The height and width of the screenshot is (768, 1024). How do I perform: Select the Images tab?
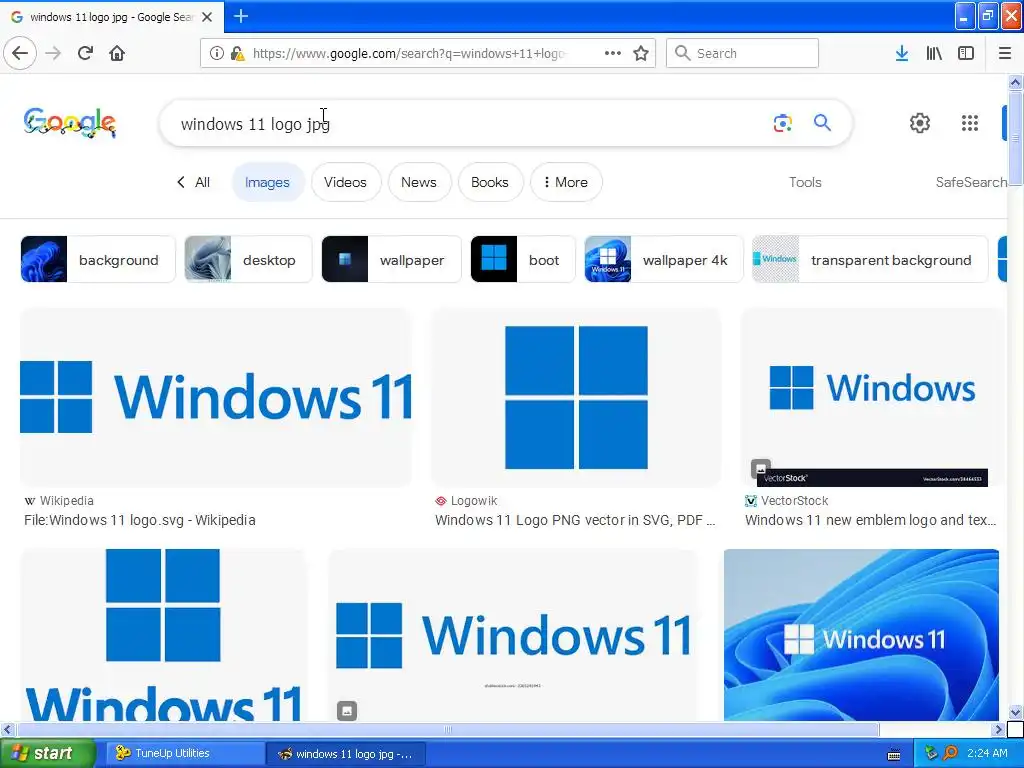(267, 182)
